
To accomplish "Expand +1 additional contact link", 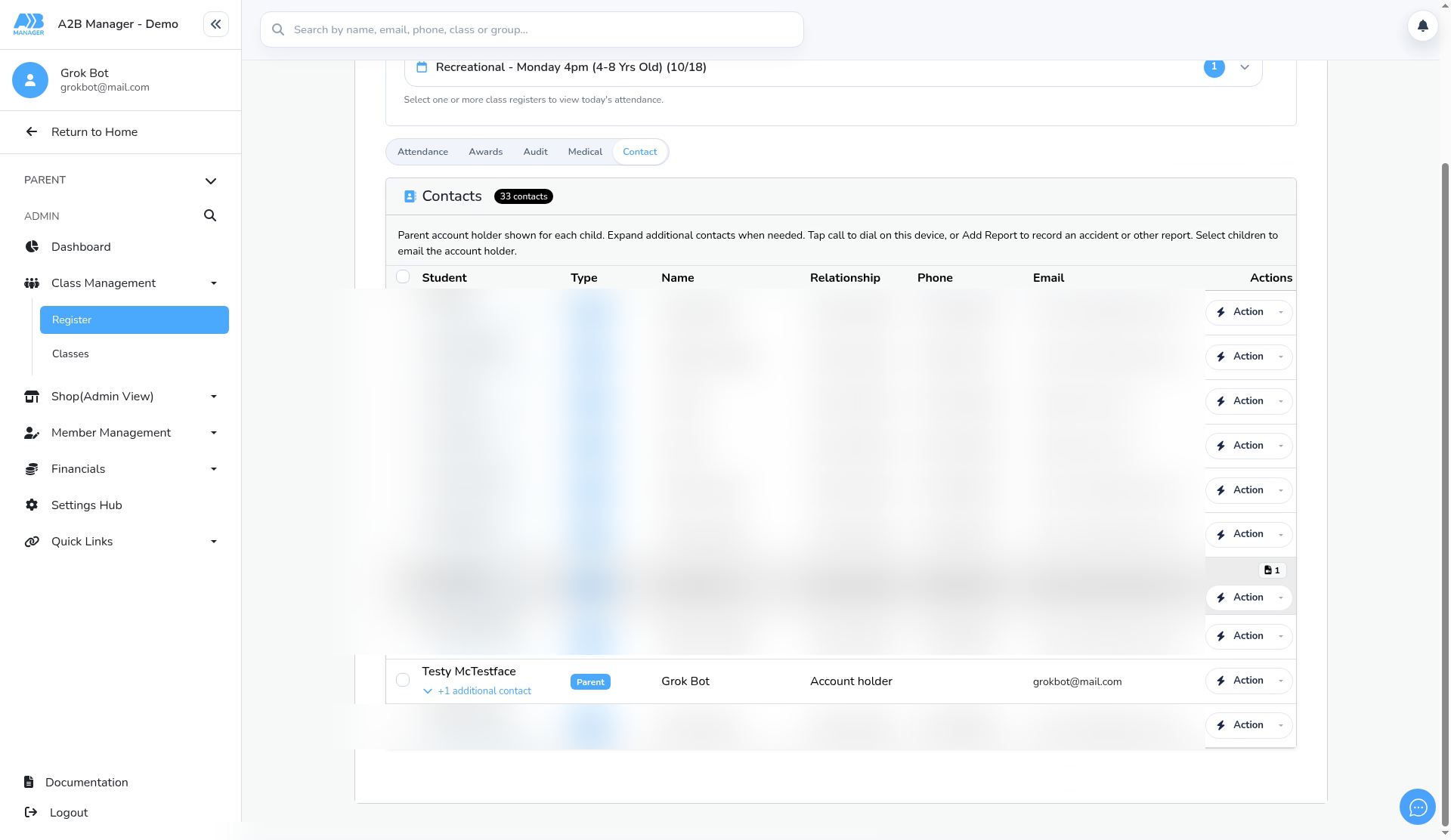I will click(477, 691).
